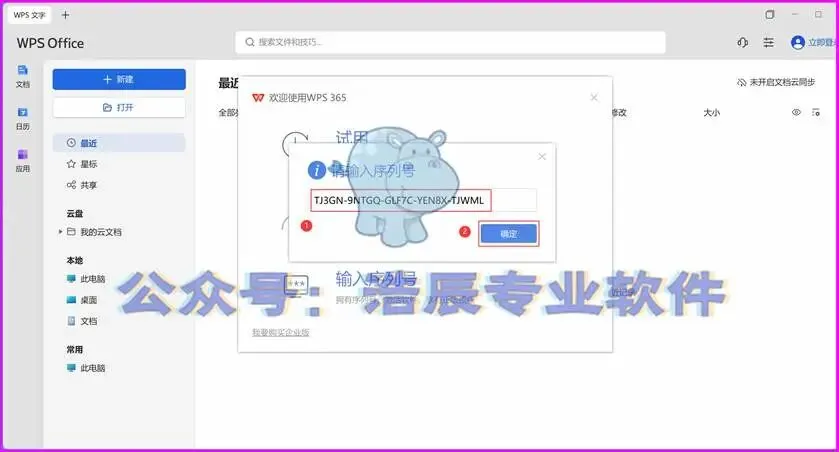Image resolution: width=839 pixels, height=452 pixels.
Task: Click the 输入序列号 option in welcome dialog
Action: coord(376,279)
